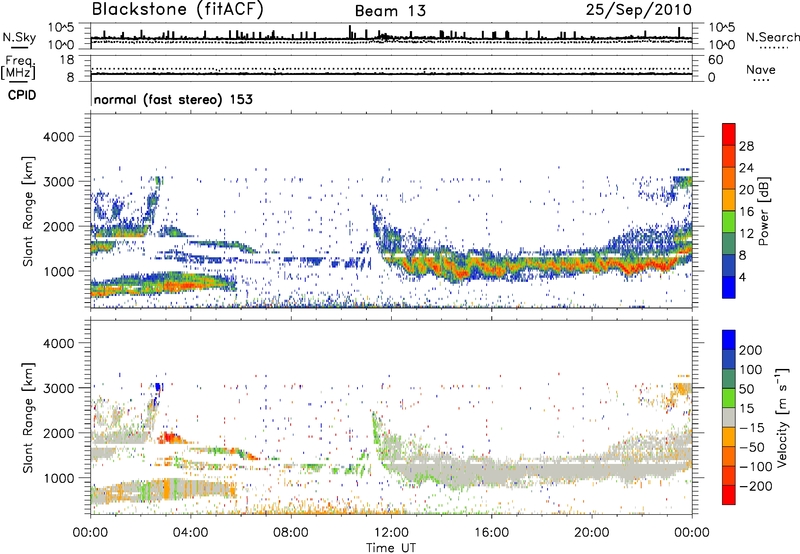Click the "Velocity [m s^-1]" colorbar title

(x=782, y=417)
